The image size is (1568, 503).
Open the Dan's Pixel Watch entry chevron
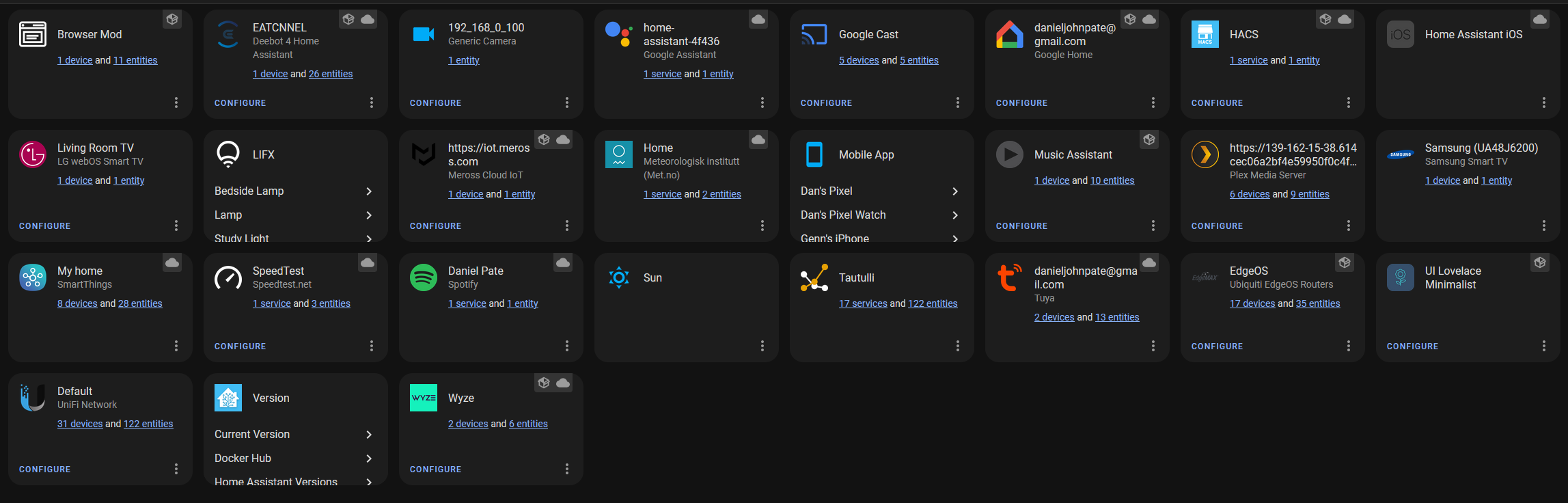pyautogui.click(x=955, y=215)
